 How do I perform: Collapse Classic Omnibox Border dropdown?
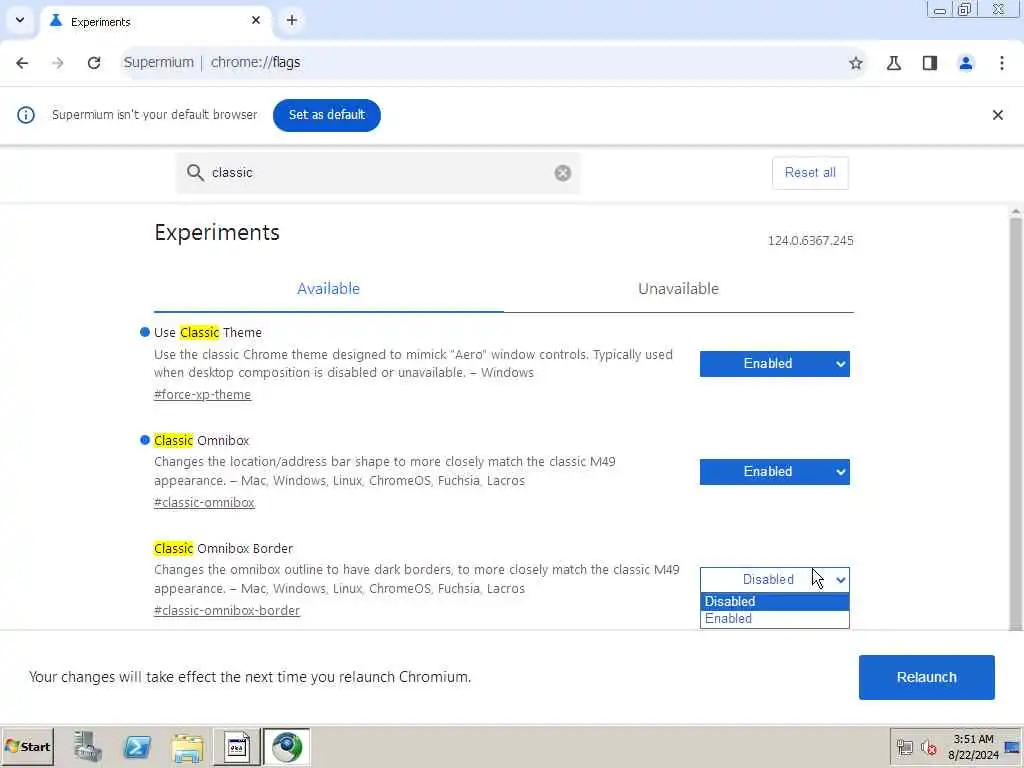pos(775,579)
